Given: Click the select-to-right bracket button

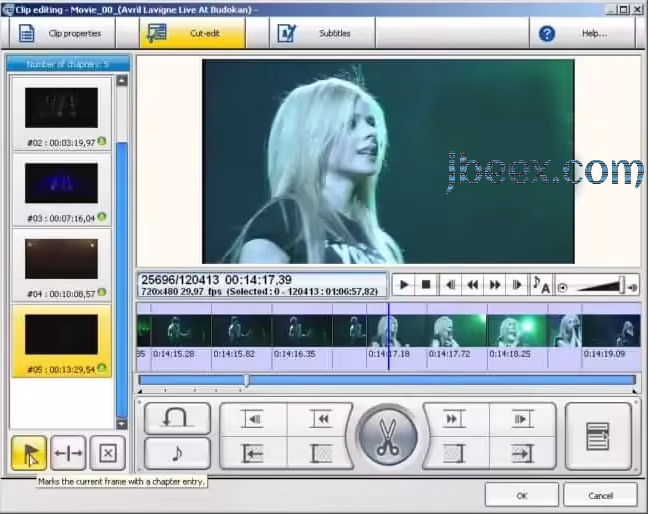Looking at the screenshot, I should point(455,453).
